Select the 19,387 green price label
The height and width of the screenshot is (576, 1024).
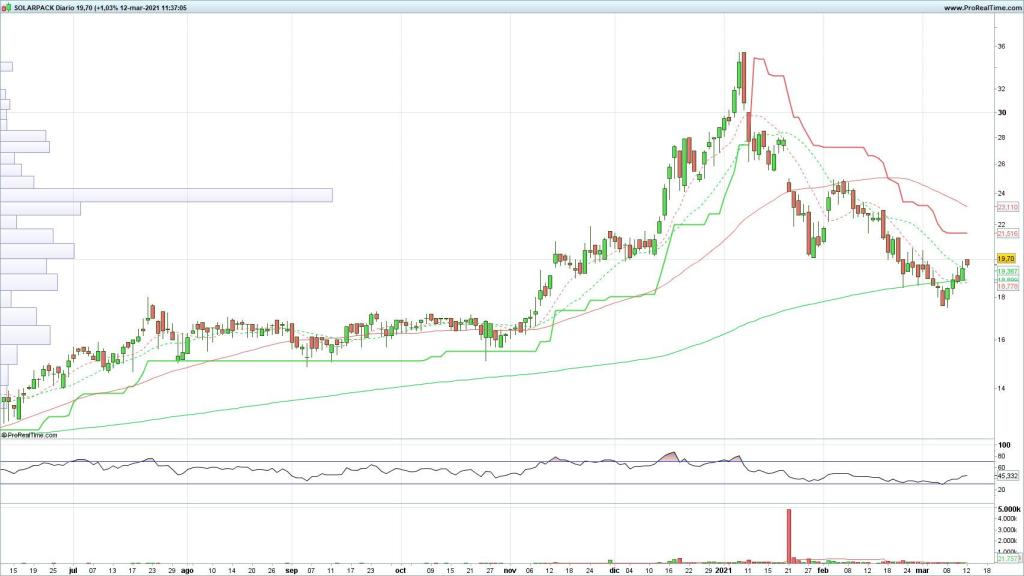coord(1006,271)
